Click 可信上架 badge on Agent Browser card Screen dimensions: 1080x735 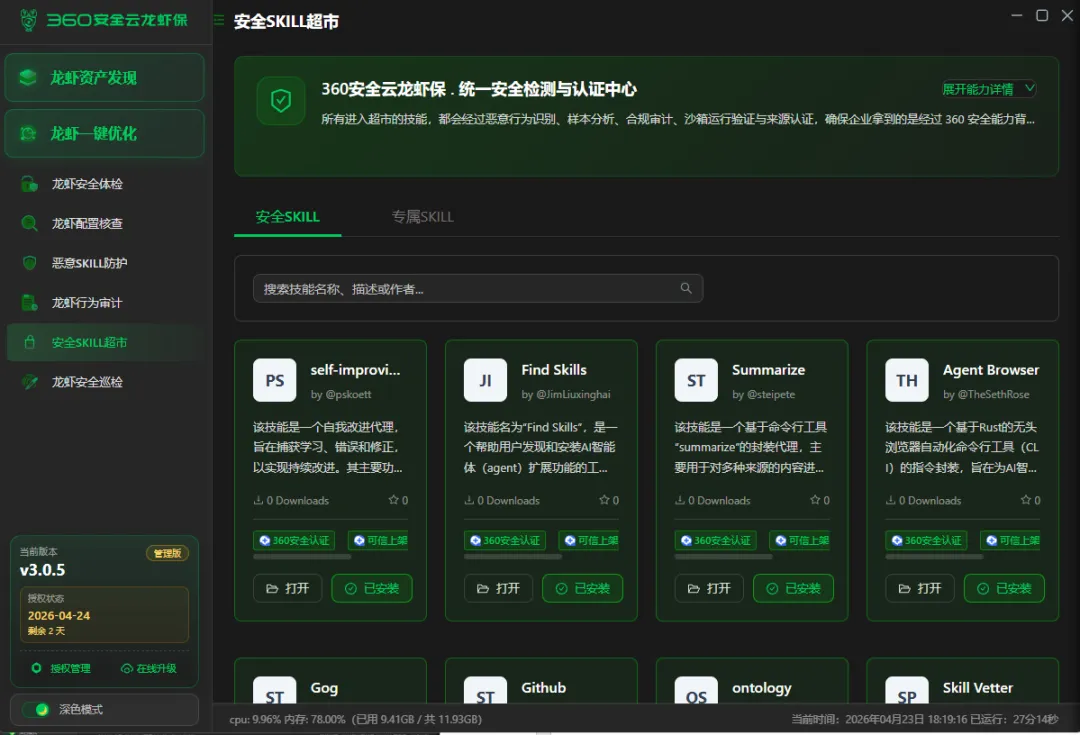pos(1010,541)
